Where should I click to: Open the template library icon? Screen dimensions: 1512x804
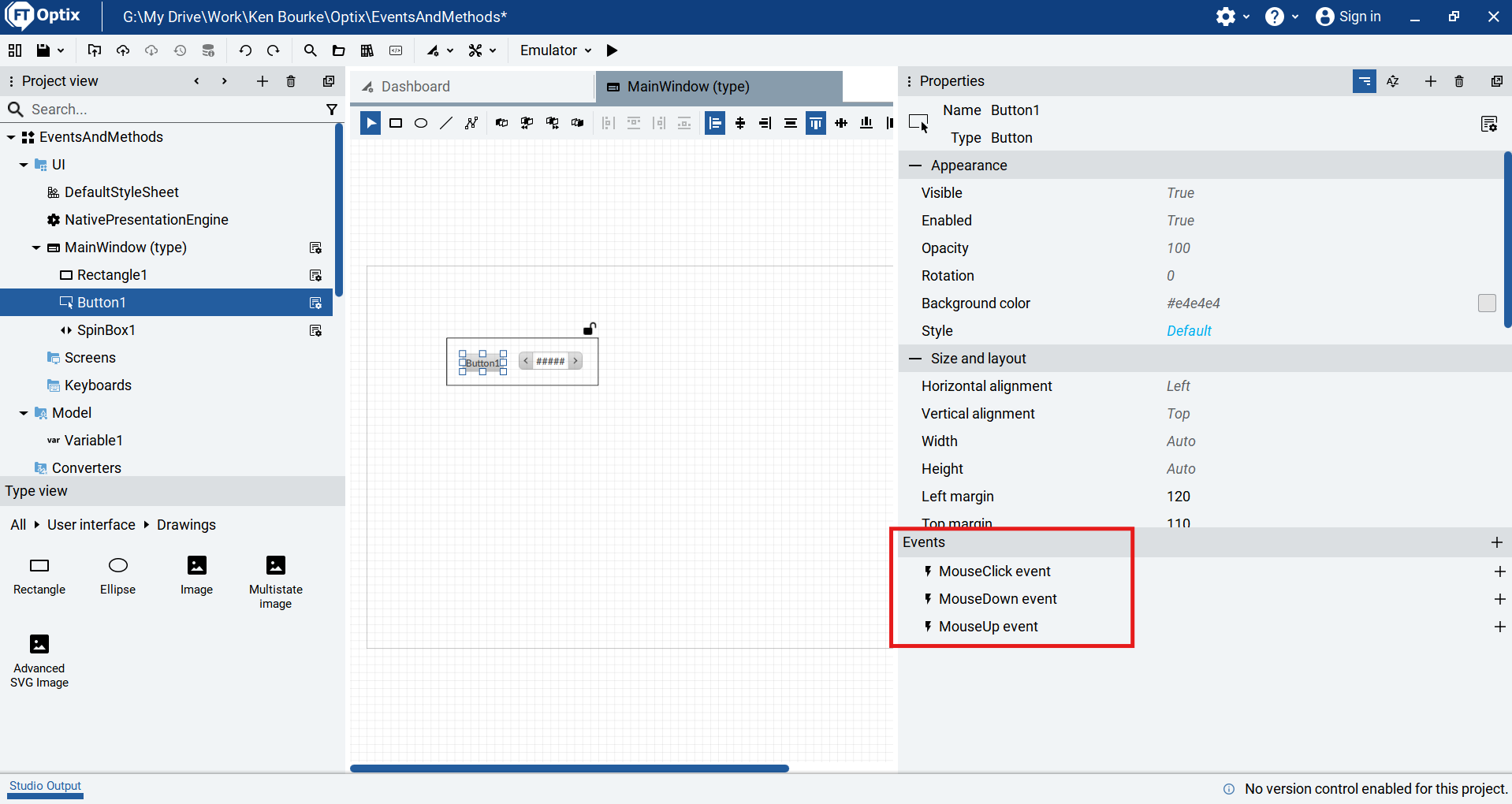point(367,50)
